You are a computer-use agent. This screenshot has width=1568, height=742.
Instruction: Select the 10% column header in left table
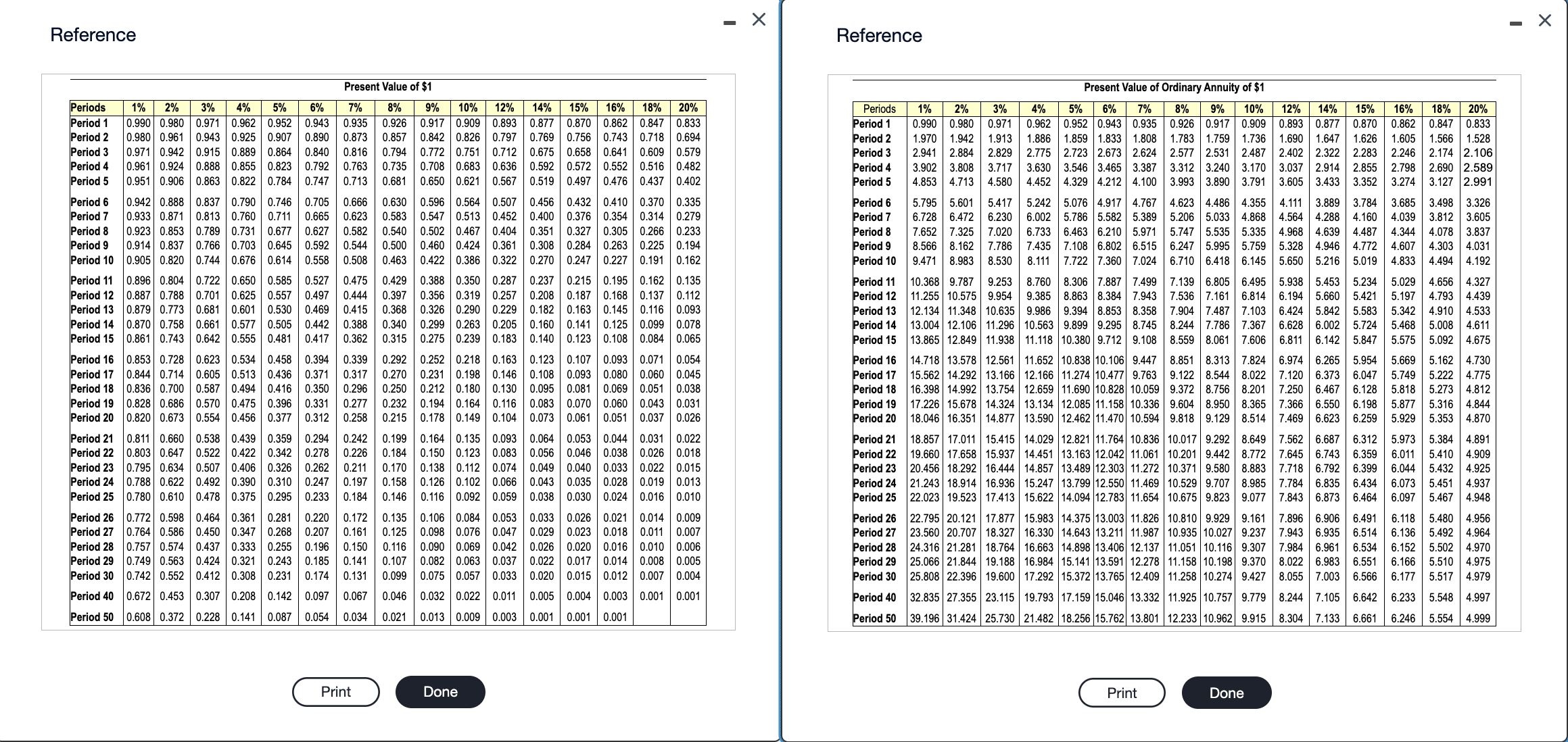[x=469, y=107]
